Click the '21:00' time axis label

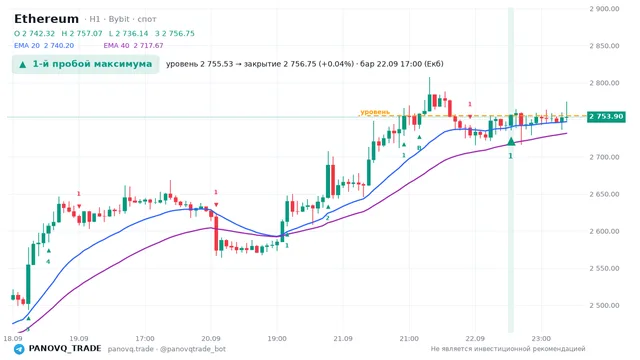409,338
